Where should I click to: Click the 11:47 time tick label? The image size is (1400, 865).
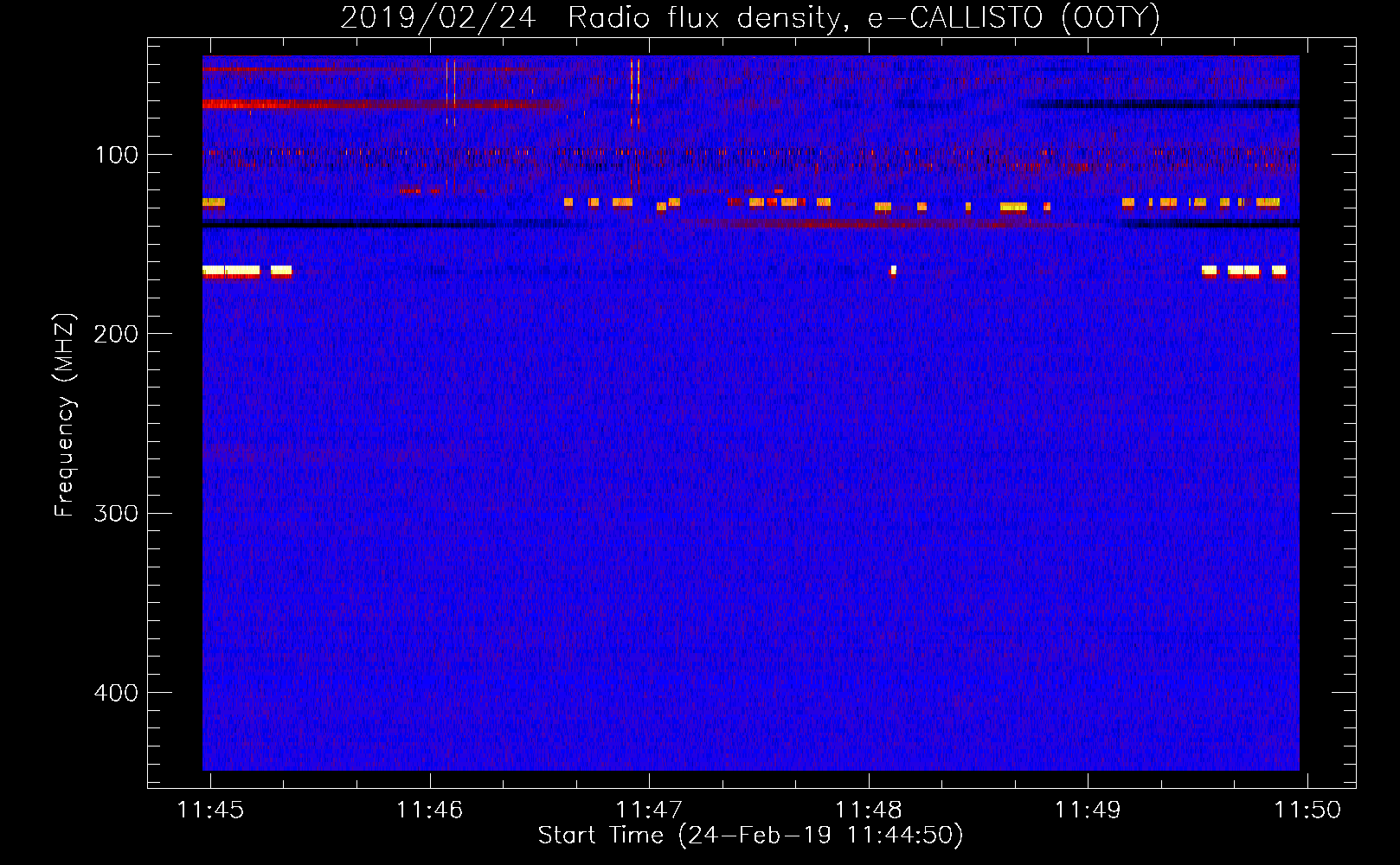(649, 810)
